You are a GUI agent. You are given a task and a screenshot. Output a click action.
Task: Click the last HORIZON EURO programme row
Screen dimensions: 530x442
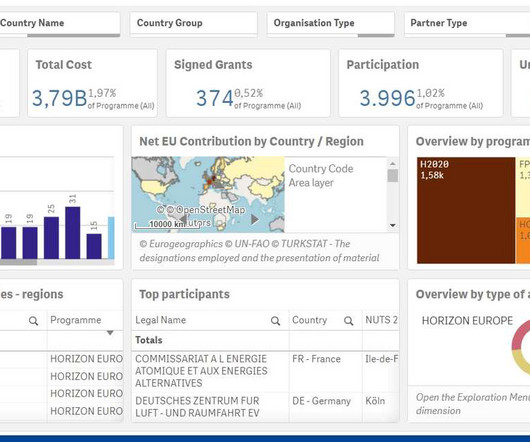click(x=87, y=411)
